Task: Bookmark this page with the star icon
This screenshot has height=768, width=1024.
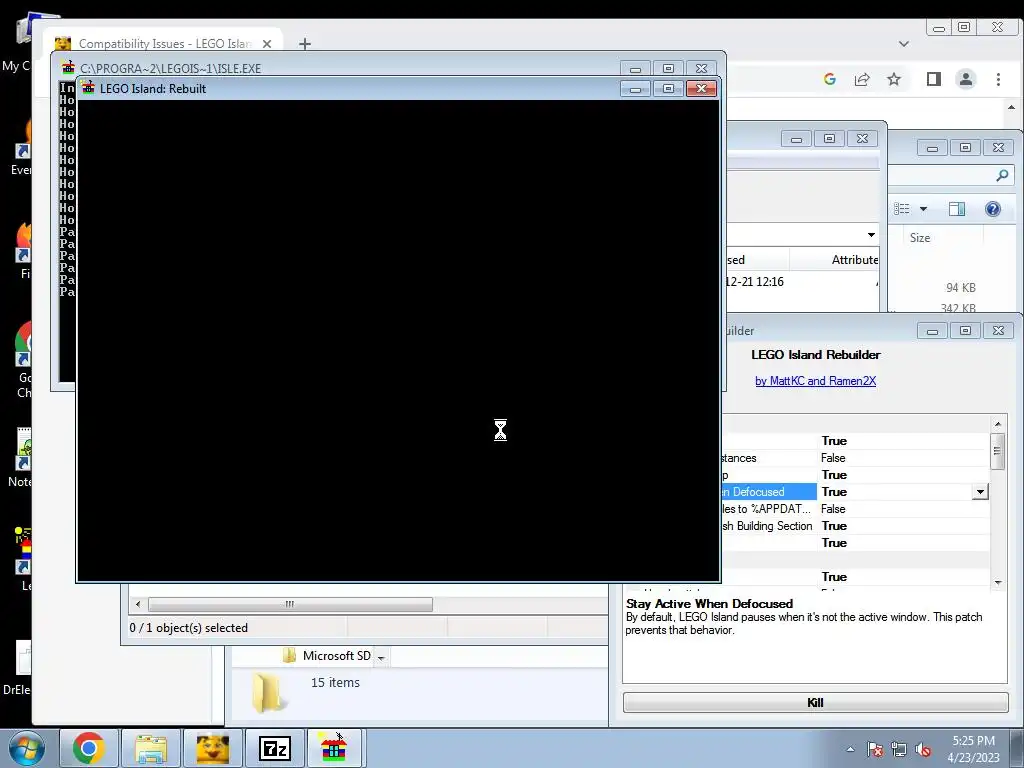Action: [894, 79]
